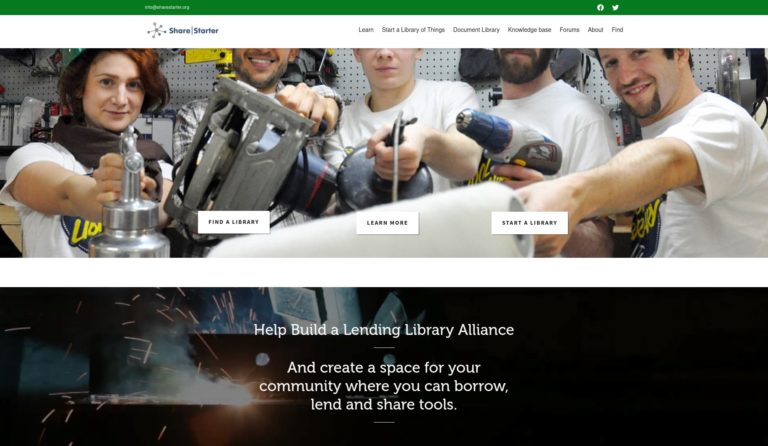Visit the Forums section
This screenshot has height=446, width=768.
pyautogui.click(x=569, y=30)
